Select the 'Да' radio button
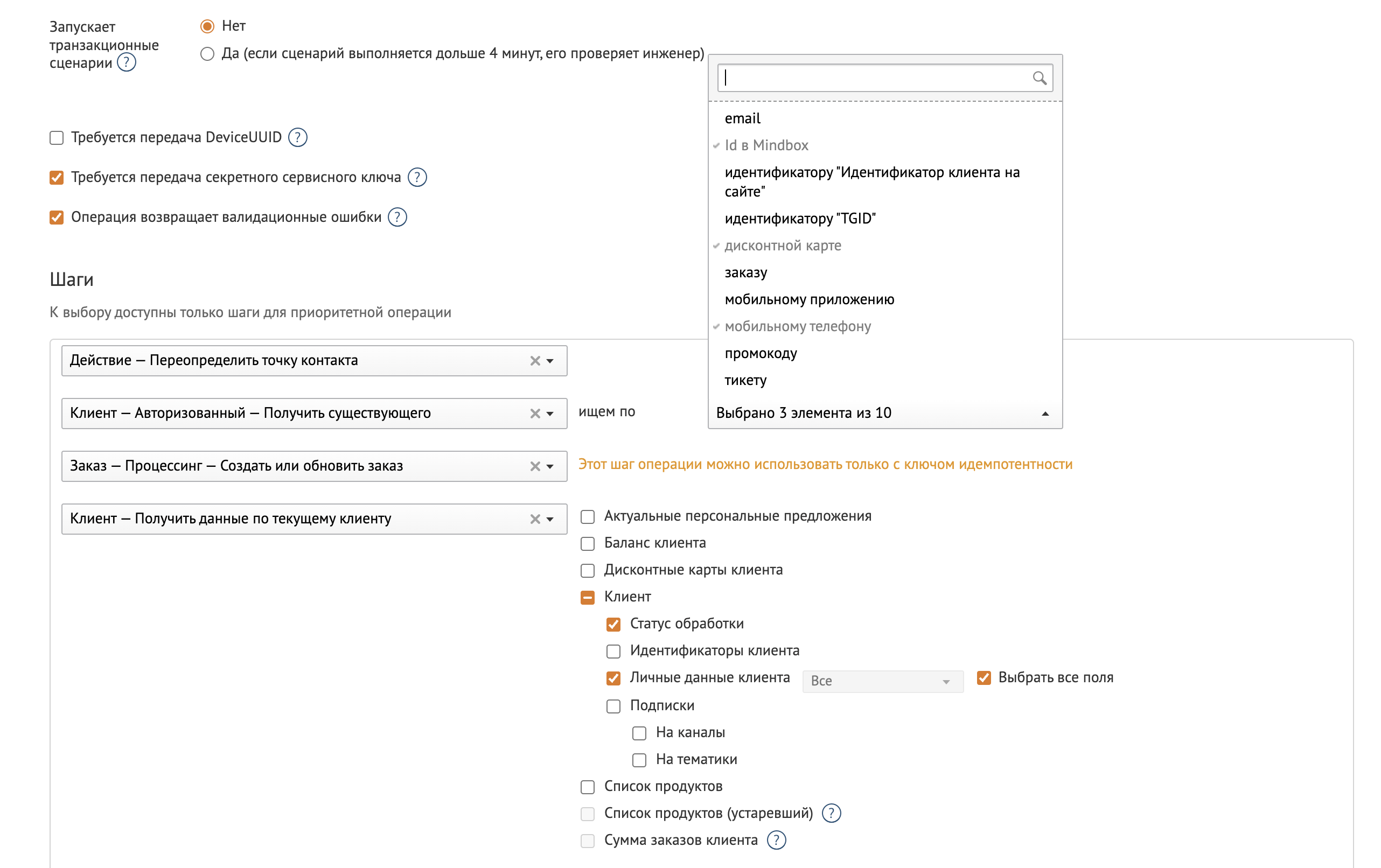 click(207, 54)
